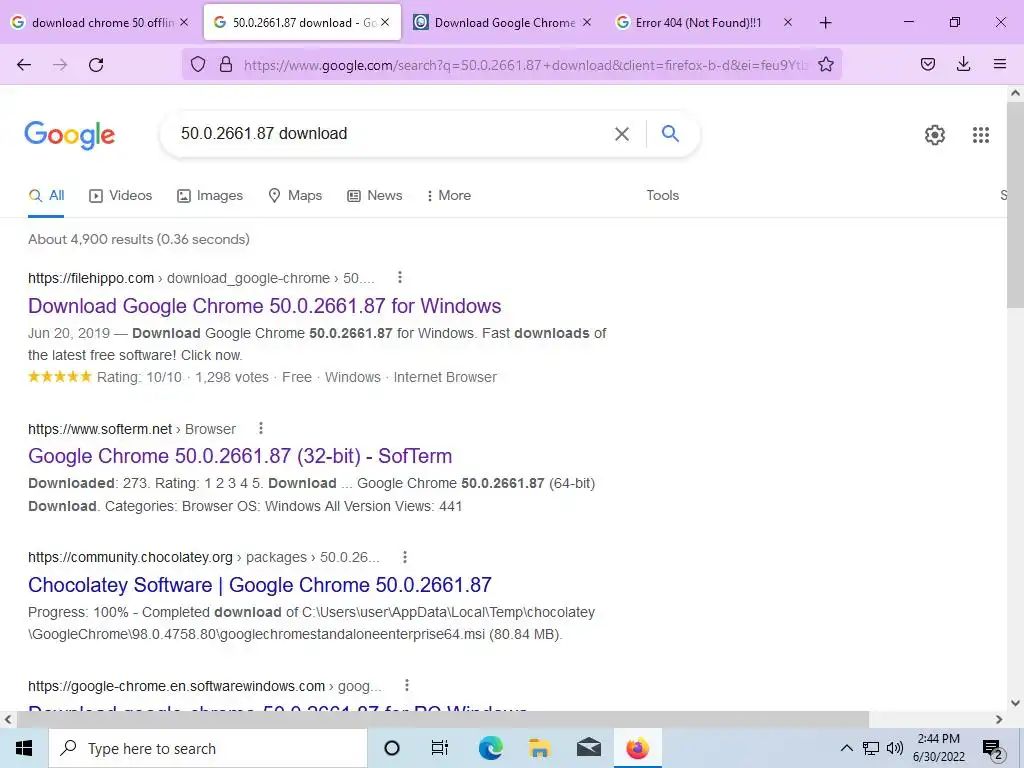Click the forward navigation arrow
Screen dimensions: 1024x768
point(60,65)
